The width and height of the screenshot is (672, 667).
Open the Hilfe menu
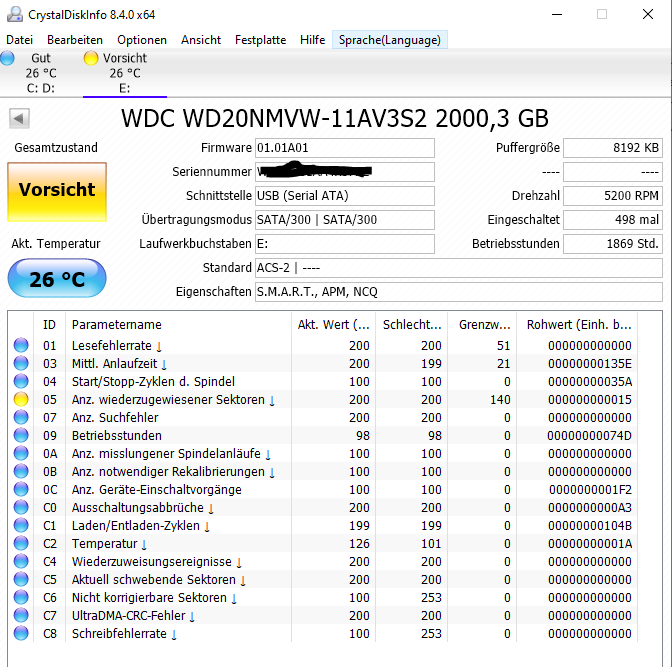(x=312, y=40)
